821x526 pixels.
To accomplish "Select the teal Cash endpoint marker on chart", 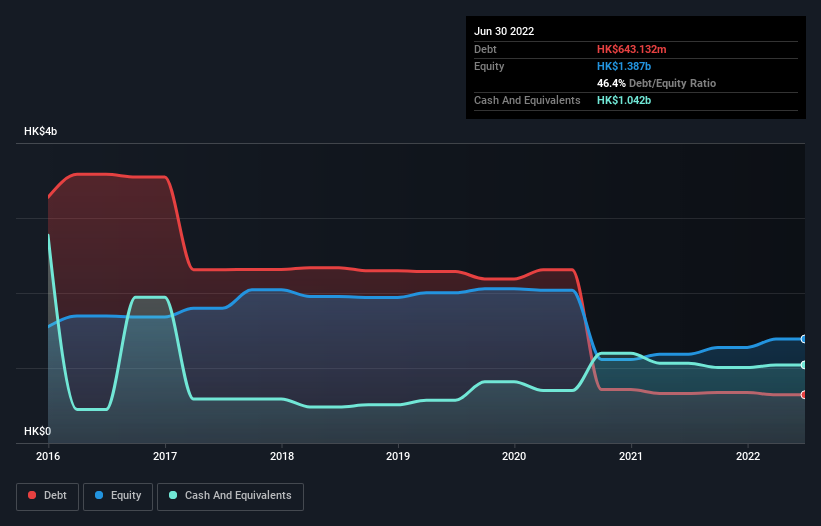I will (804, 365).
